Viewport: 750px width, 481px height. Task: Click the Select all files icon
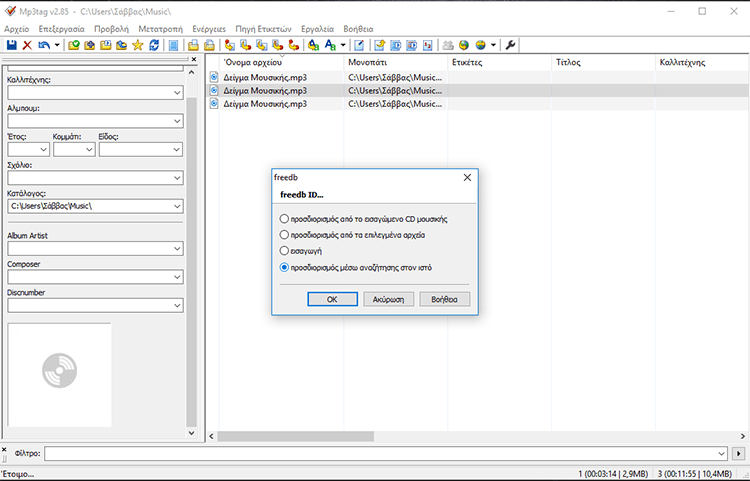tap(174, 45)
